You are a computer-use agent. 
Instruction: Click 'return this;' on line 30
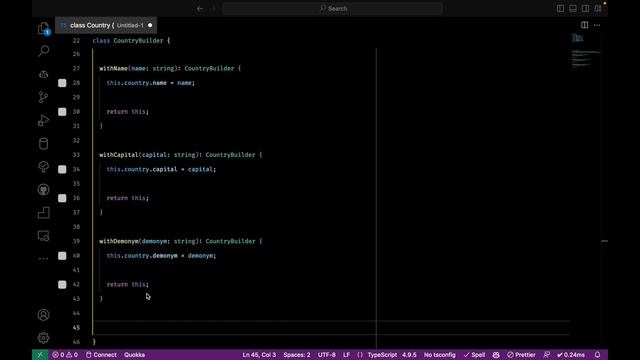(x=128, y=112)
